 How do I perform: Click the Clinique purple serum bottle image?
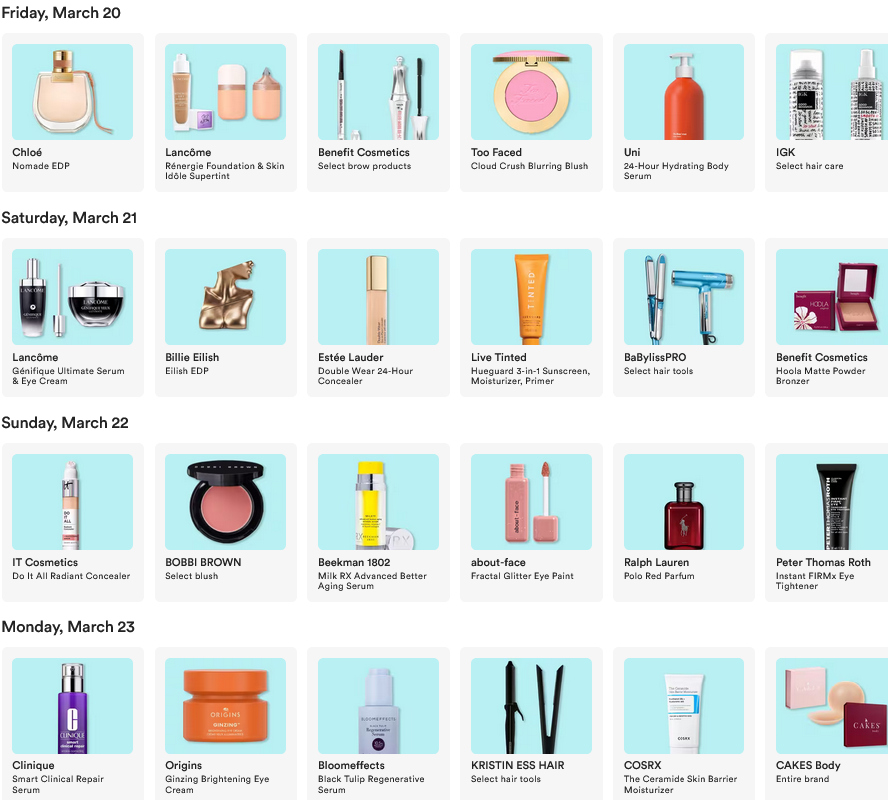[x=72, y=705]
